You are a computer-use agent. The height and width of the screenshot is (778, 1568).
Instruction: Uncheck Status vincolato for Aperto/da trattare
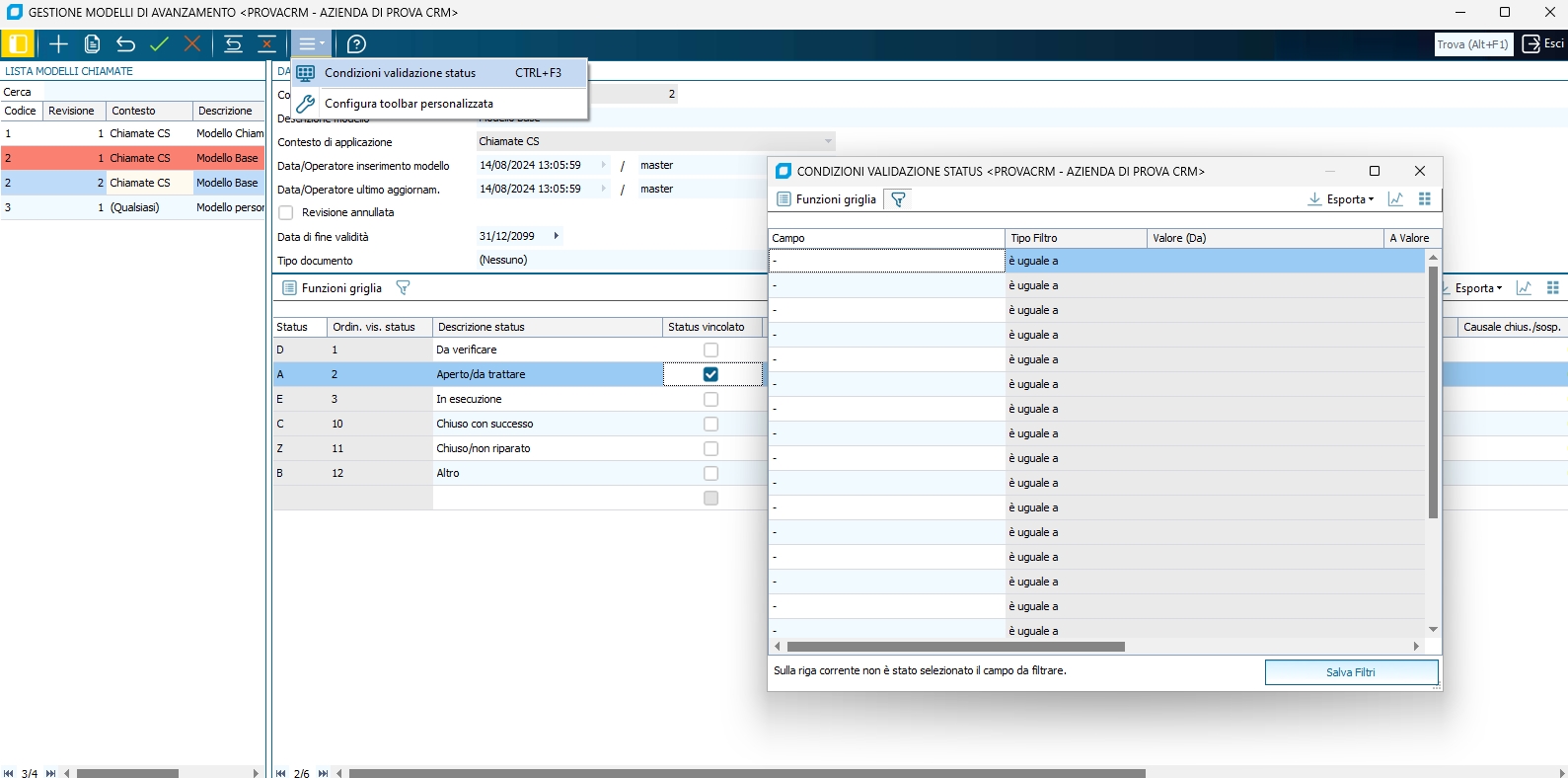coord(710,374)
